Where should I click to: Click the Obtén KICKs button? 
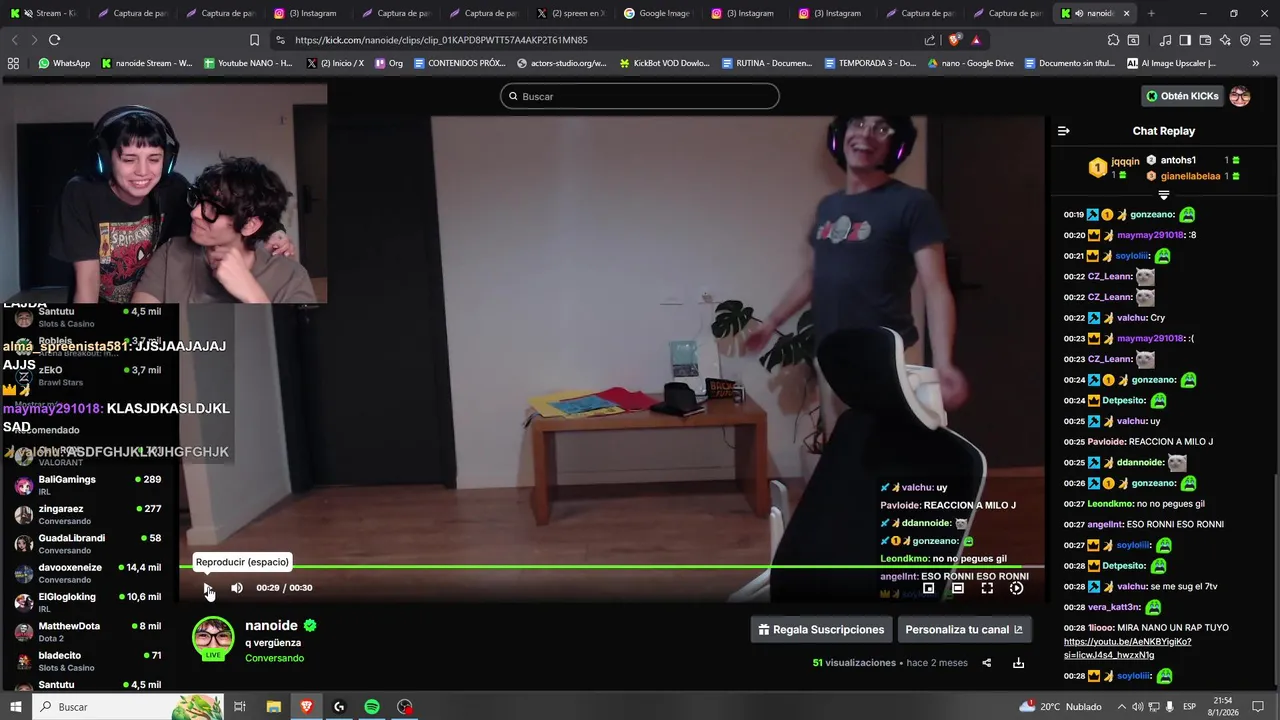coord(1183,96)
